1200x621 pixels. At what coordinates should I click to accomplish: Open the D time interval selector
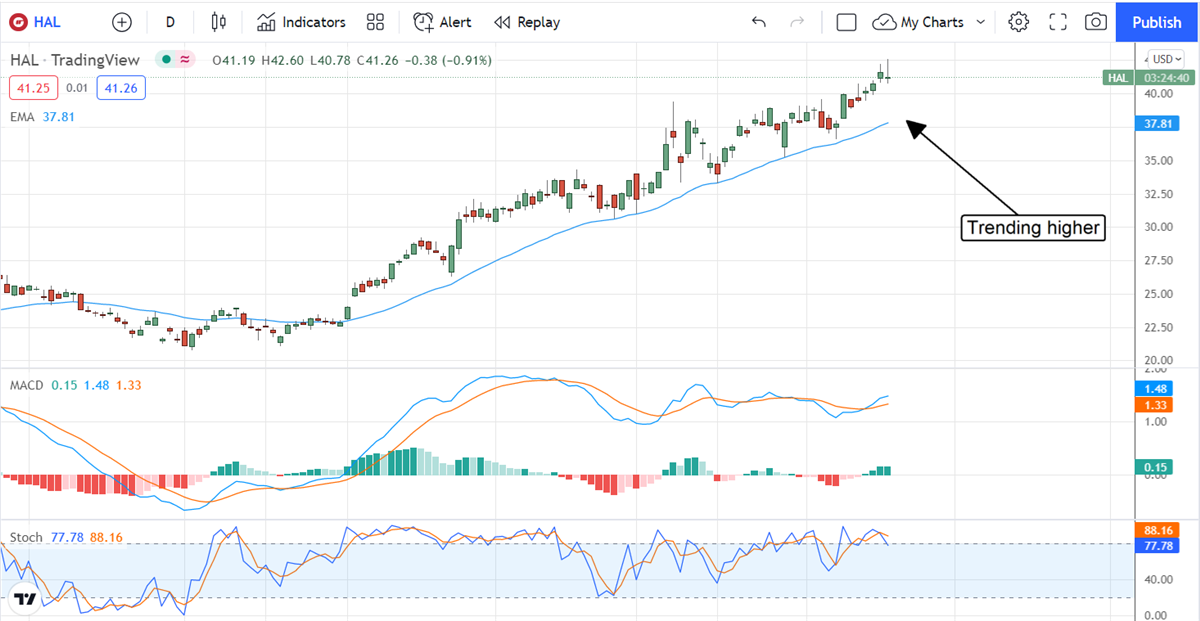point(170,22)
